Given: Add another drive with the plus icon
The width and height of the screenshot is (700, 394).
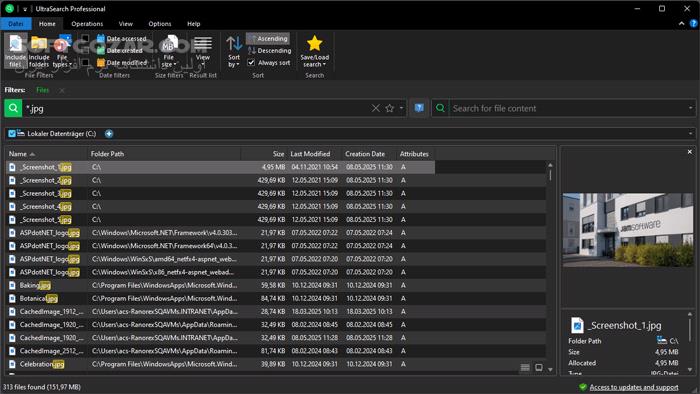Looking at the screenshot, I should tap(109, 133).
